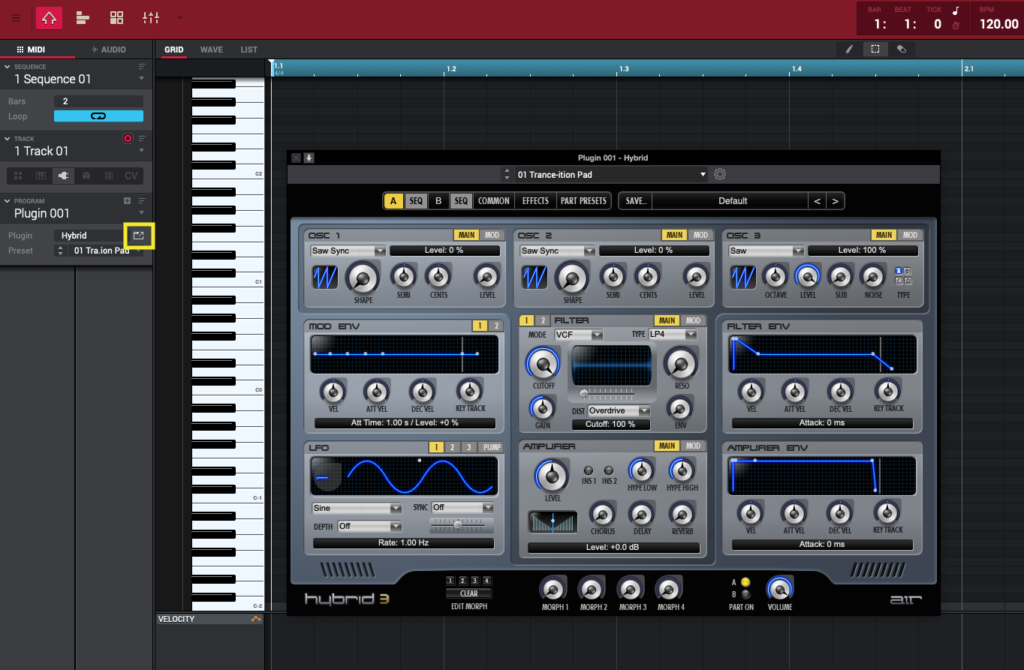
Task: Open the OSC 3 Saw waveform dropdown
Action: tap(767, 251)
